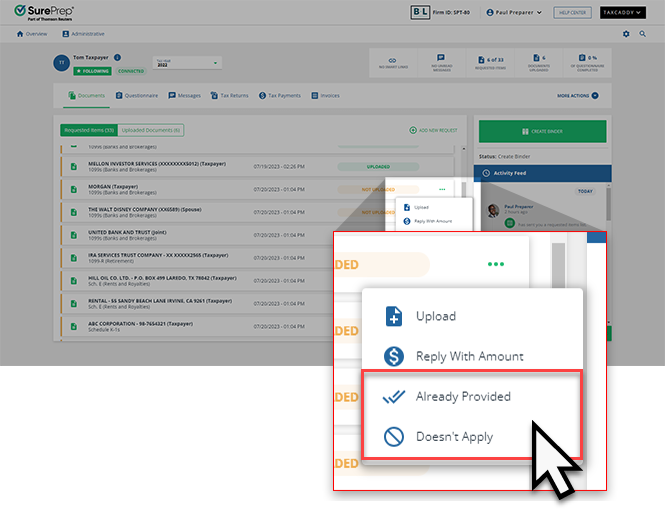Click the TODAY label in Activity Feed
Image resolution: width=665 pixels, height=512 pixels.
point(585,191)
